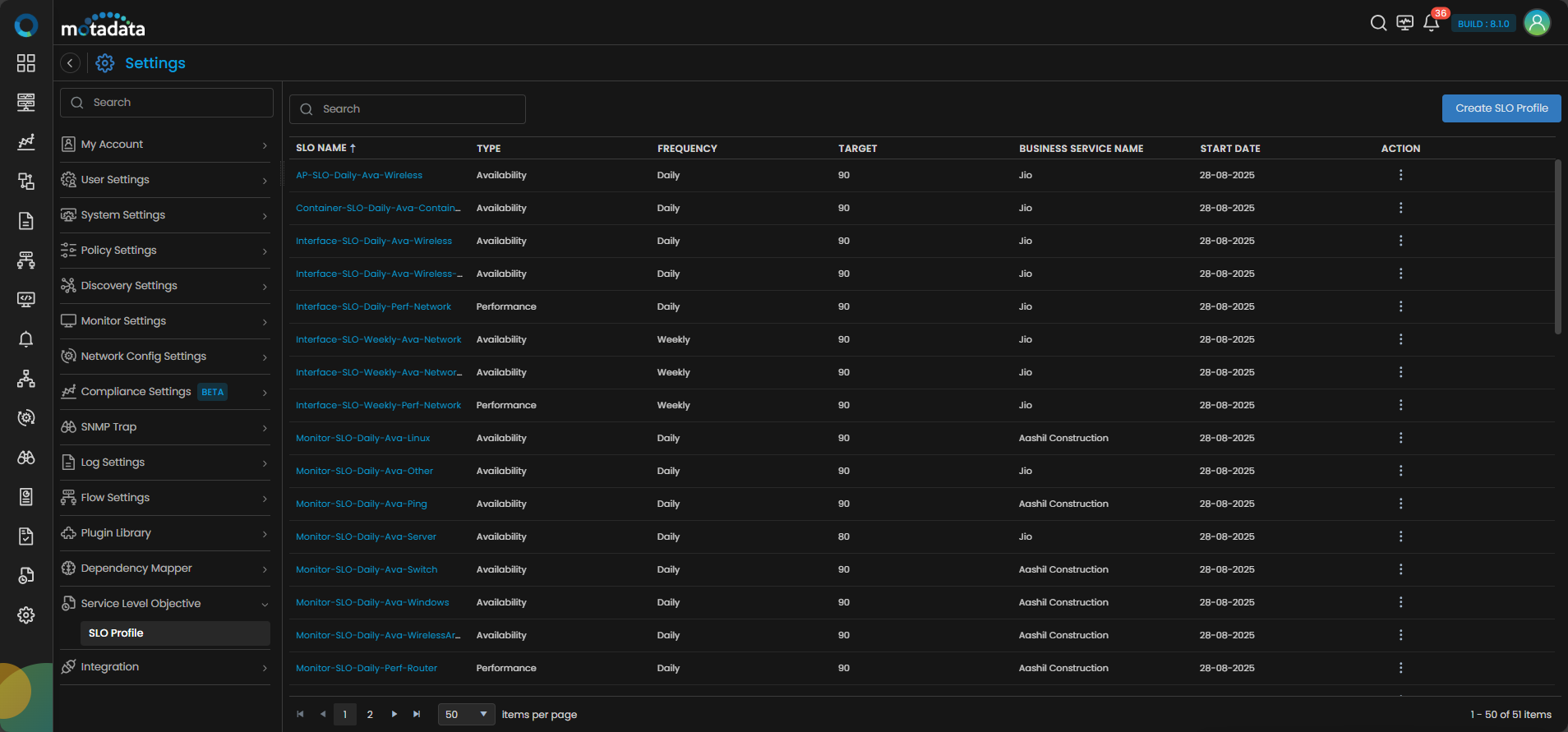Open the user profile avatar

click(1536, 23)
